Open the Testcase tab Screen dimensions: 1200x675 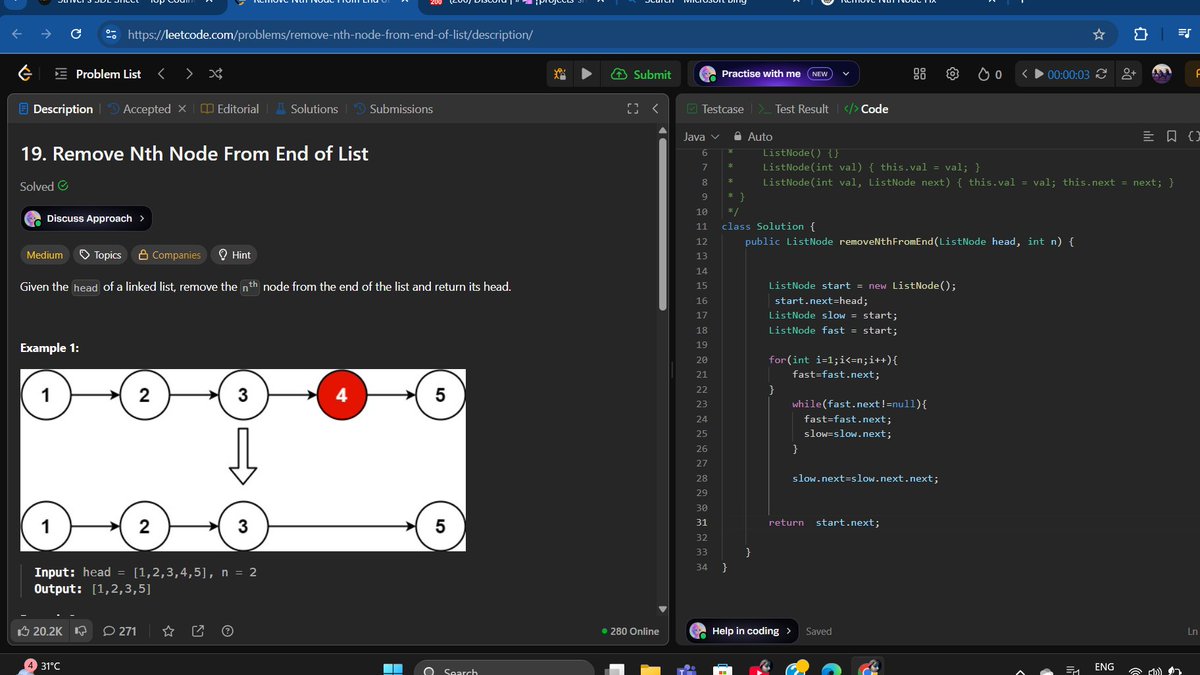(715, 109)
